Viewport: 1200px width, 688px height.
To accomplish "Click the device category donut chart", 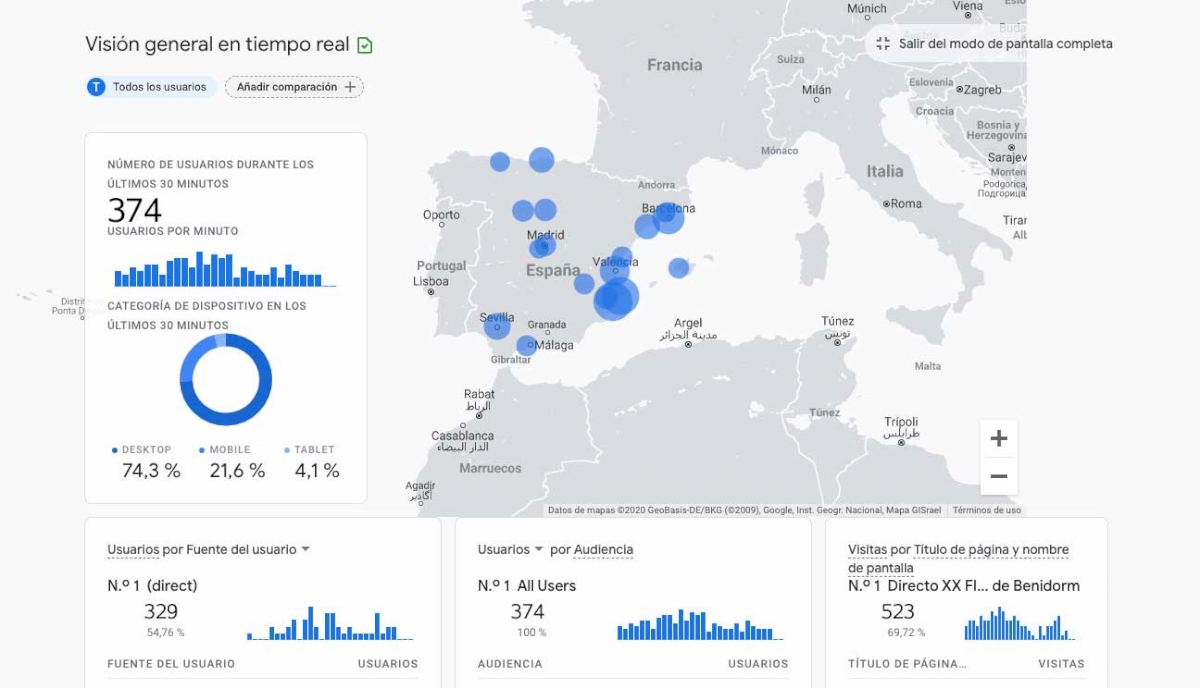I will click(226, 380).
